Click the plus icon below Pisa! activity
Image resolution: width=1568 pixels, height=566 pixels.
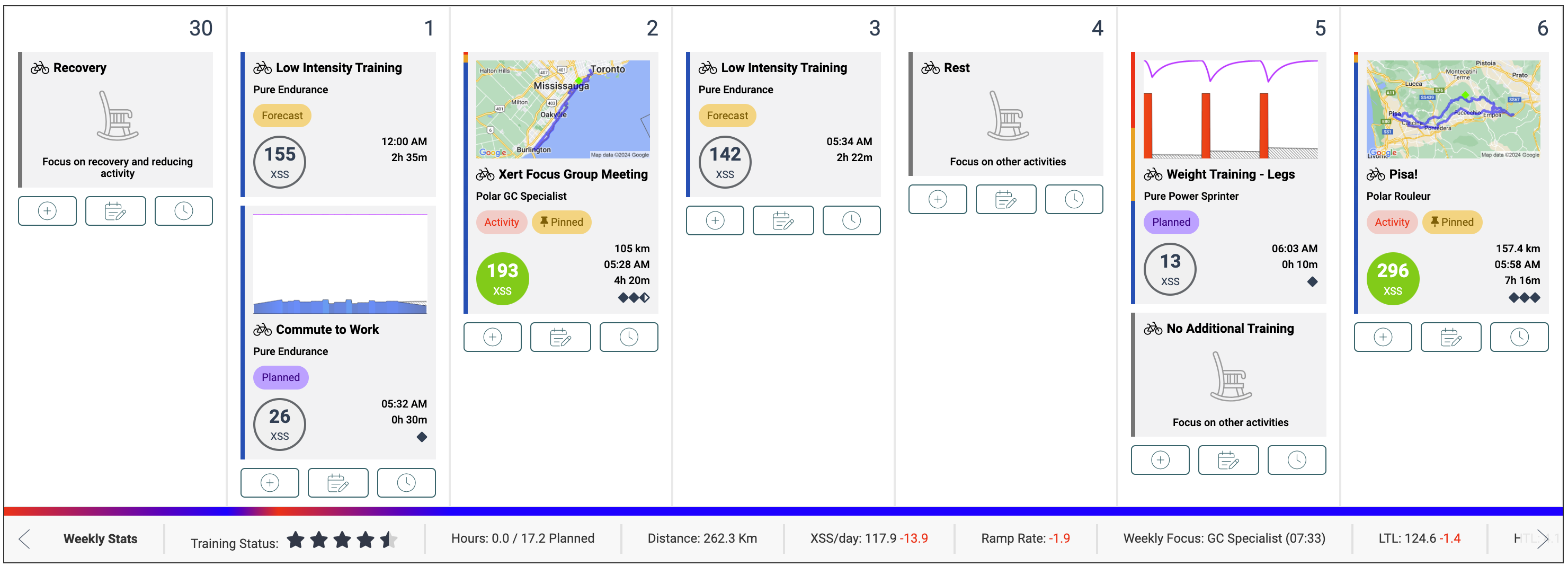1383,337
